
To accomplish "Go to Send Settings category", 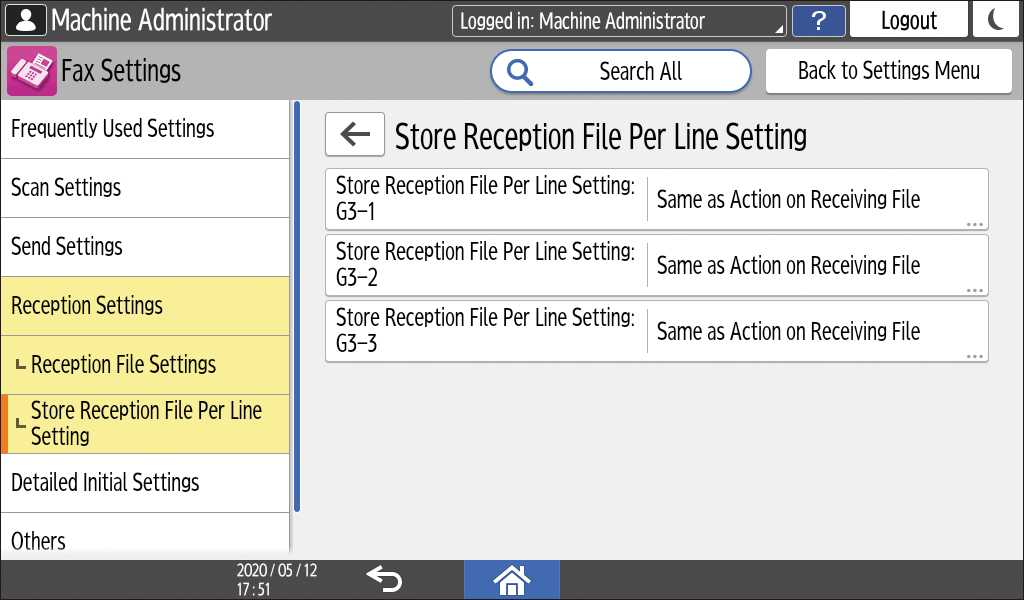I will pyautogui.click(x=145, y=247).
